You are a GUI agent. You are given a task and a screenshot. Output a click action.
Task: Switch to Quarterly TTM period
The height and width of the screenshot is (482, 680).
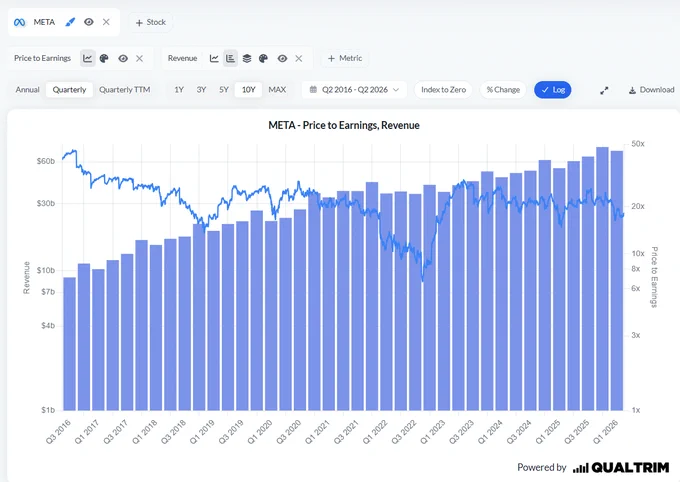124,90
